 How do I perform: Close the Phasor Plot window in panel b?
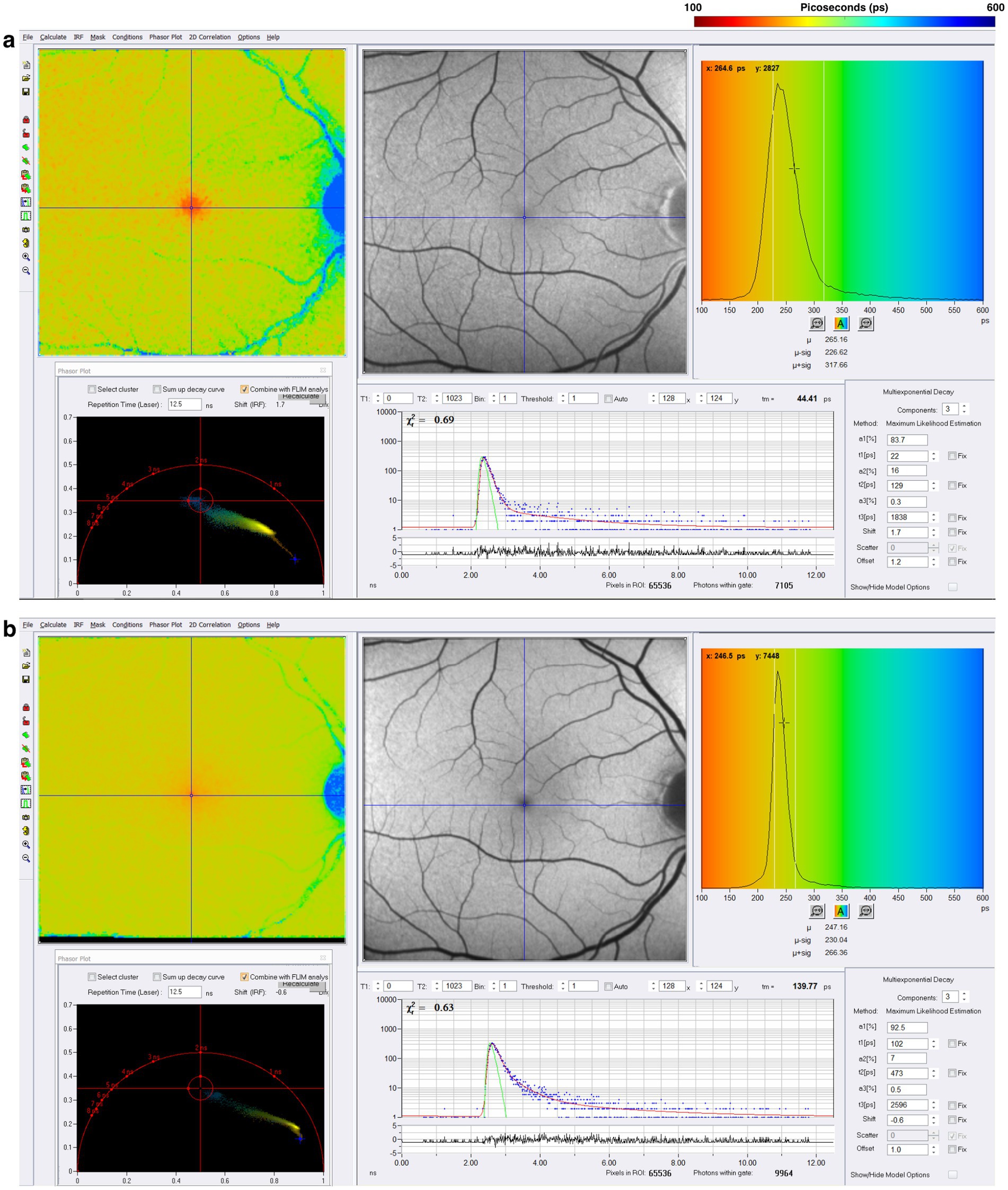pos(323,958)
